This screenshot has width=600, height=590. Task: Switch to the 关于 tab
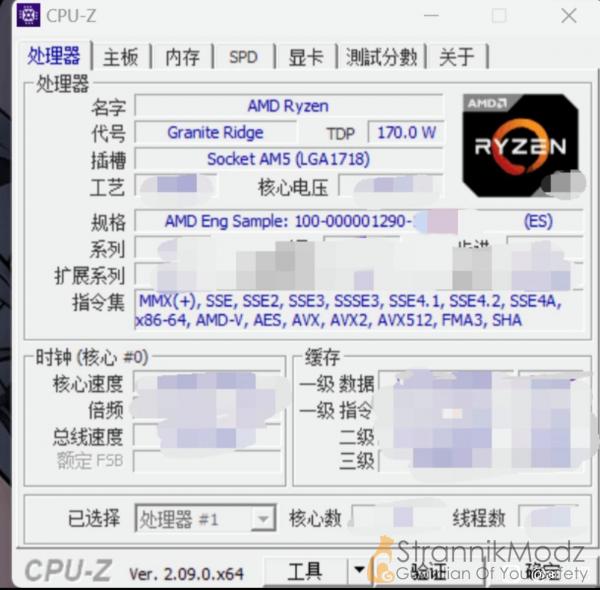[x=457, y=57]
